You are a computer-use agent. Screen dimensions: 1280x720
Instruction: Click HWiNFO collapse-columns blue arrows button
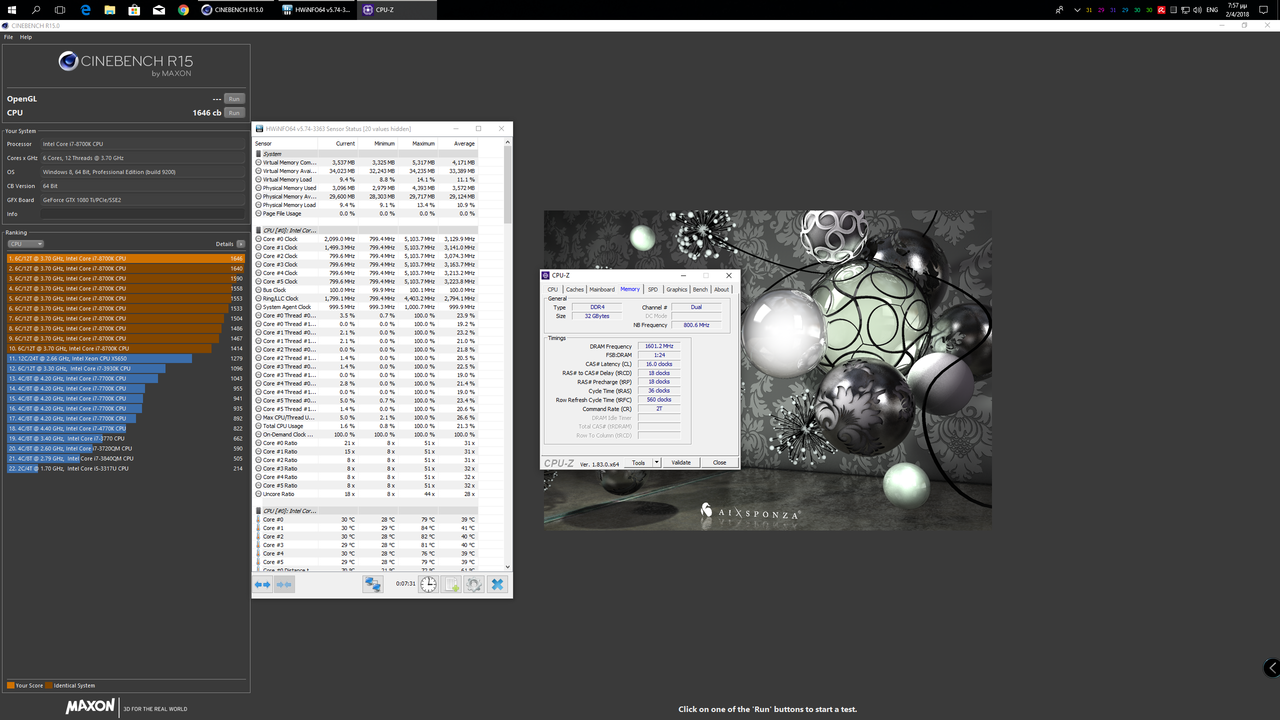(284, 584)
